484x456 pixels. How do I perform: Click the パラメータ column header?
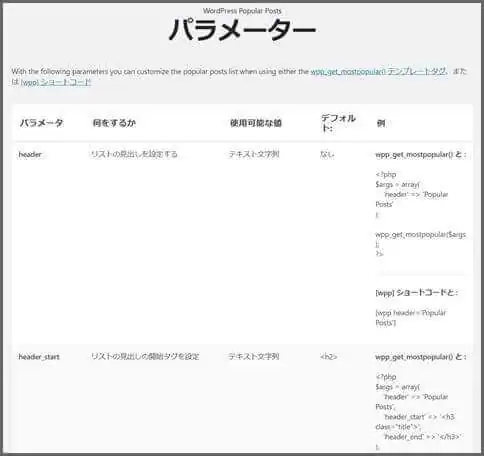click(x=41, y=123)
